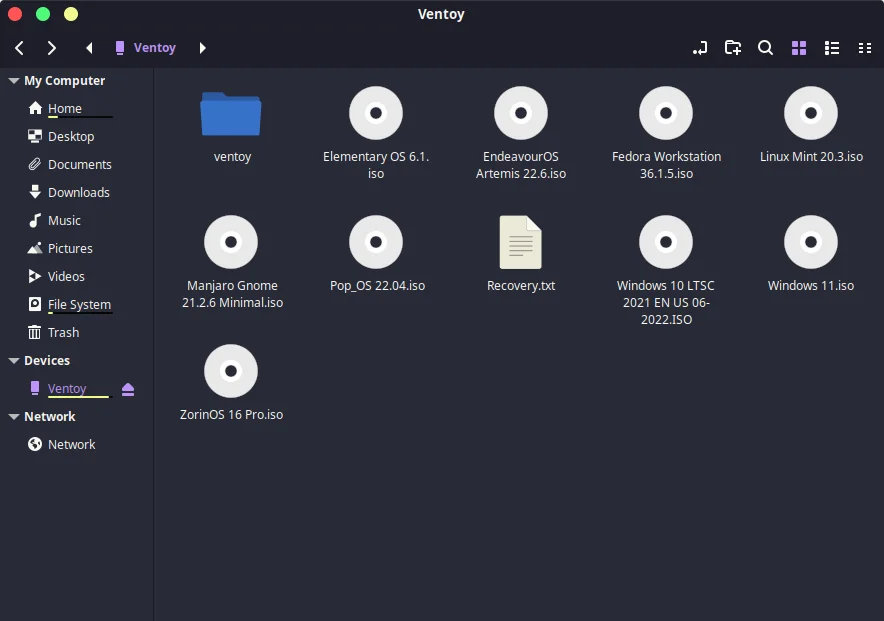Create a new folder using toolbar icon
This screenshot has height=621, width=884.
pyautogui.click(x=732, y=48)
